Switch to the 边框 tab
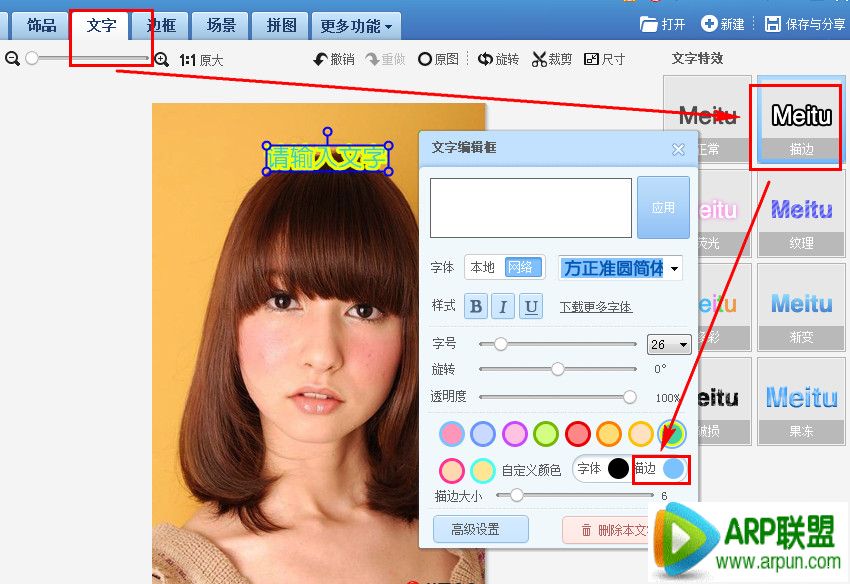This screenshot has height=584, width=850. (x=160, y=25)
